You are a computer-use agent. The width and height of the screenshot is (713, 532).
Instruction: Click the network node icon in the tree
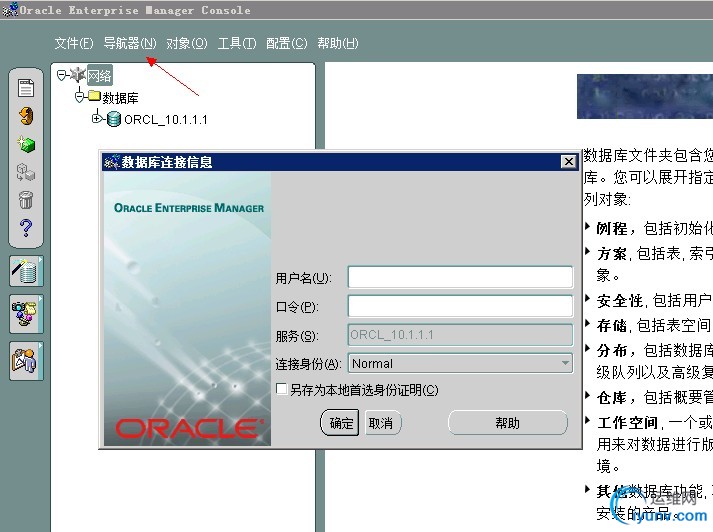pos(78,75)
